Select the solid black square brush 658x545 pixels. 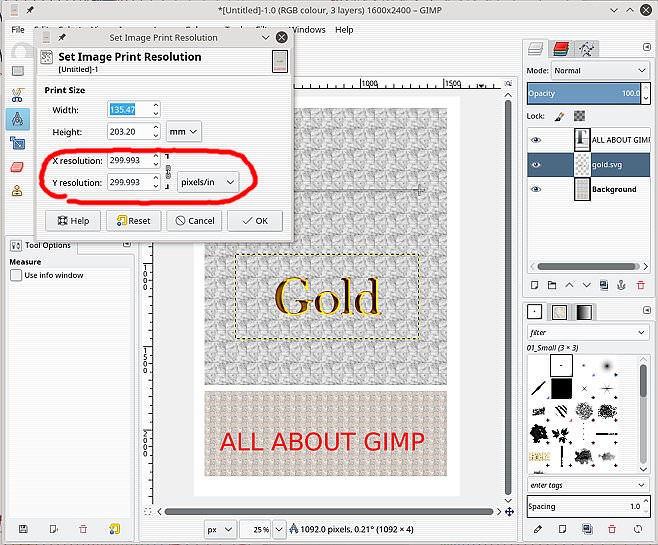tap(561, 389)
